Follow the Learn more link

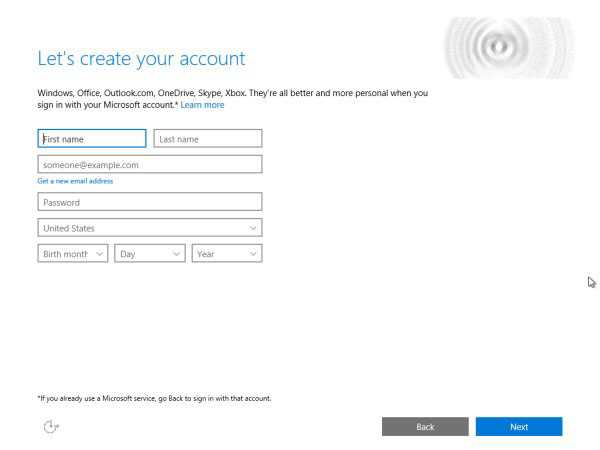(202, 105)
